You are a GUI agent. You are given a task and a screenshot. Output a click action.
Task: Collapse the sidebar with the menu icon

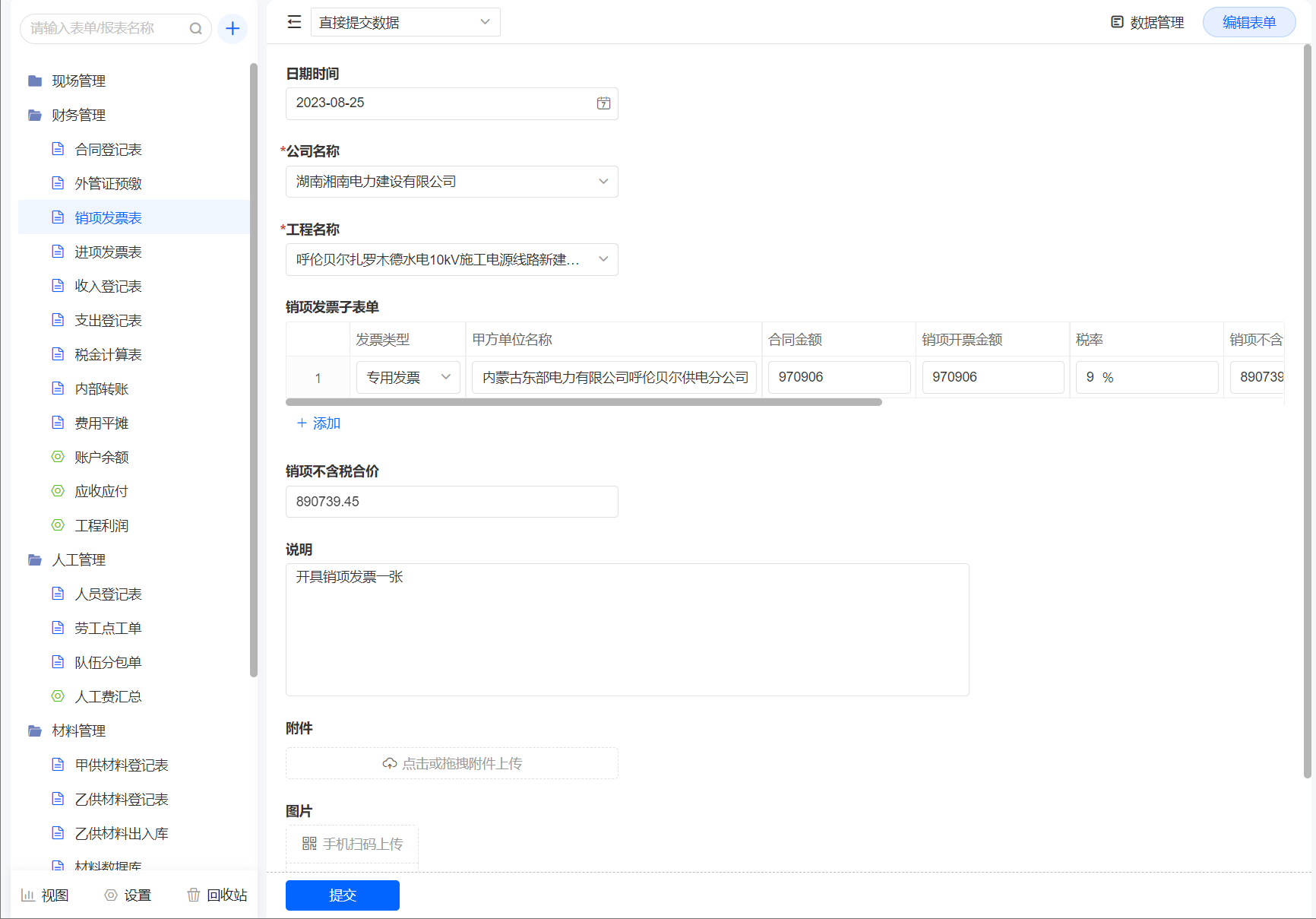294,22
